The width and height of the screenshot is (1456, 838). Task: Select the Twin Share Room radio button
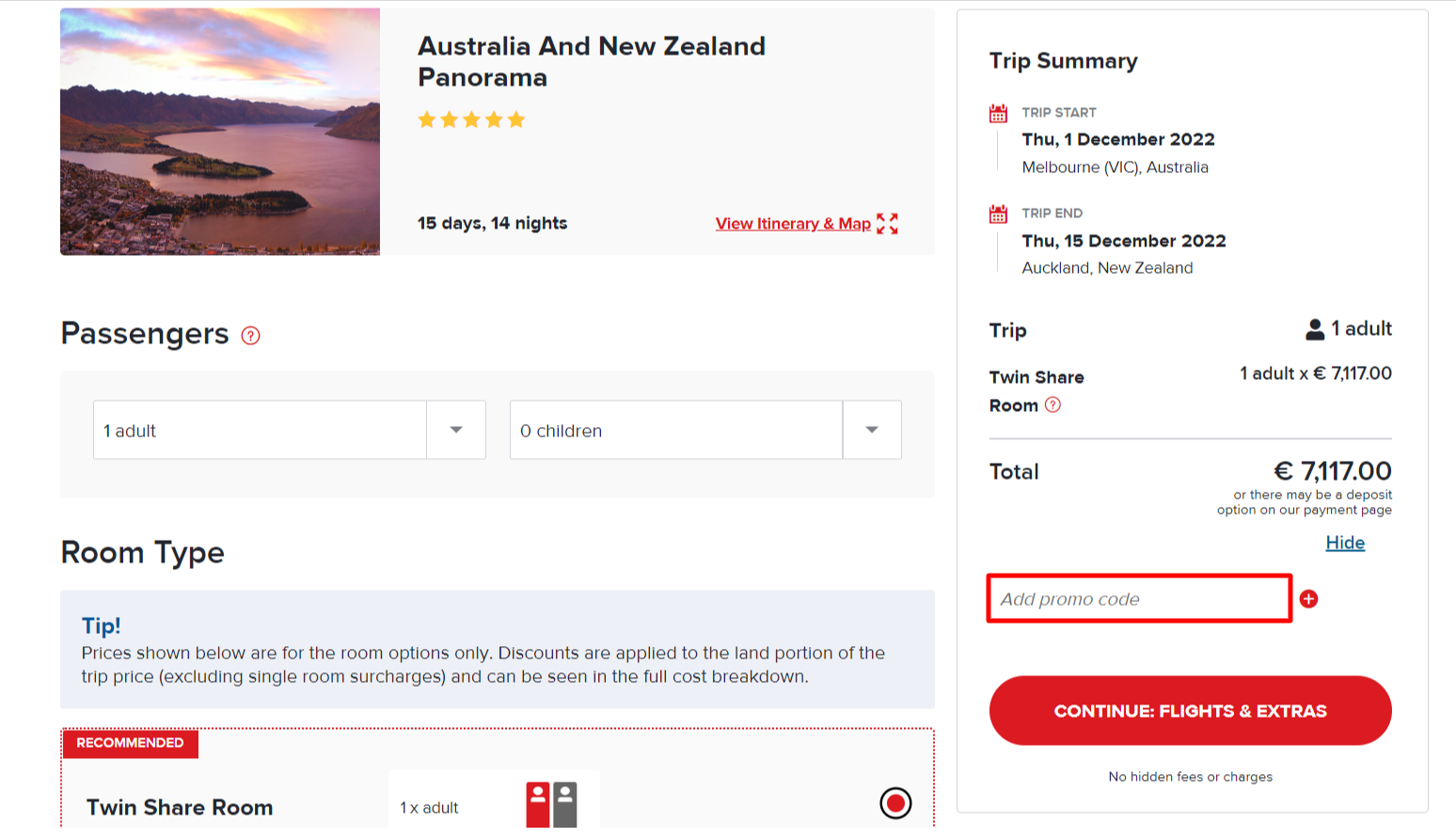coord(895,802)
